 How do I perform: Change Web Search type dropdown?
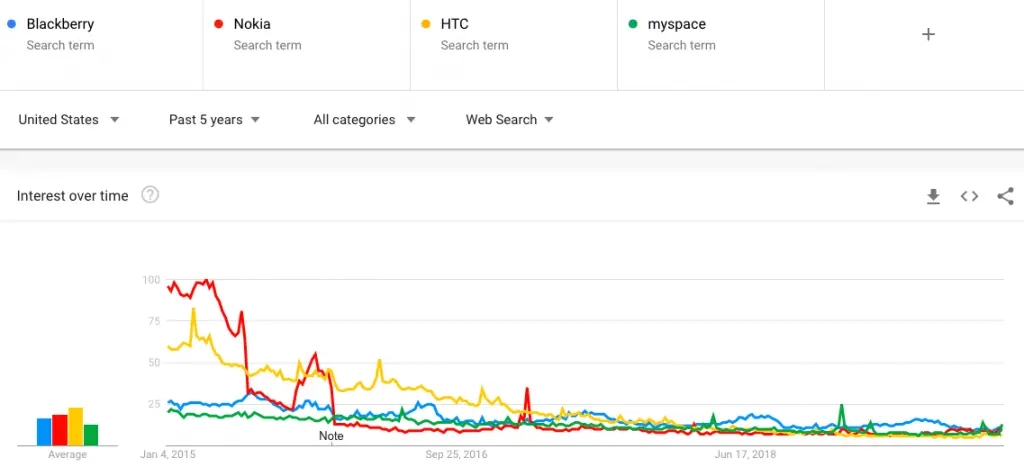[509, 119]
